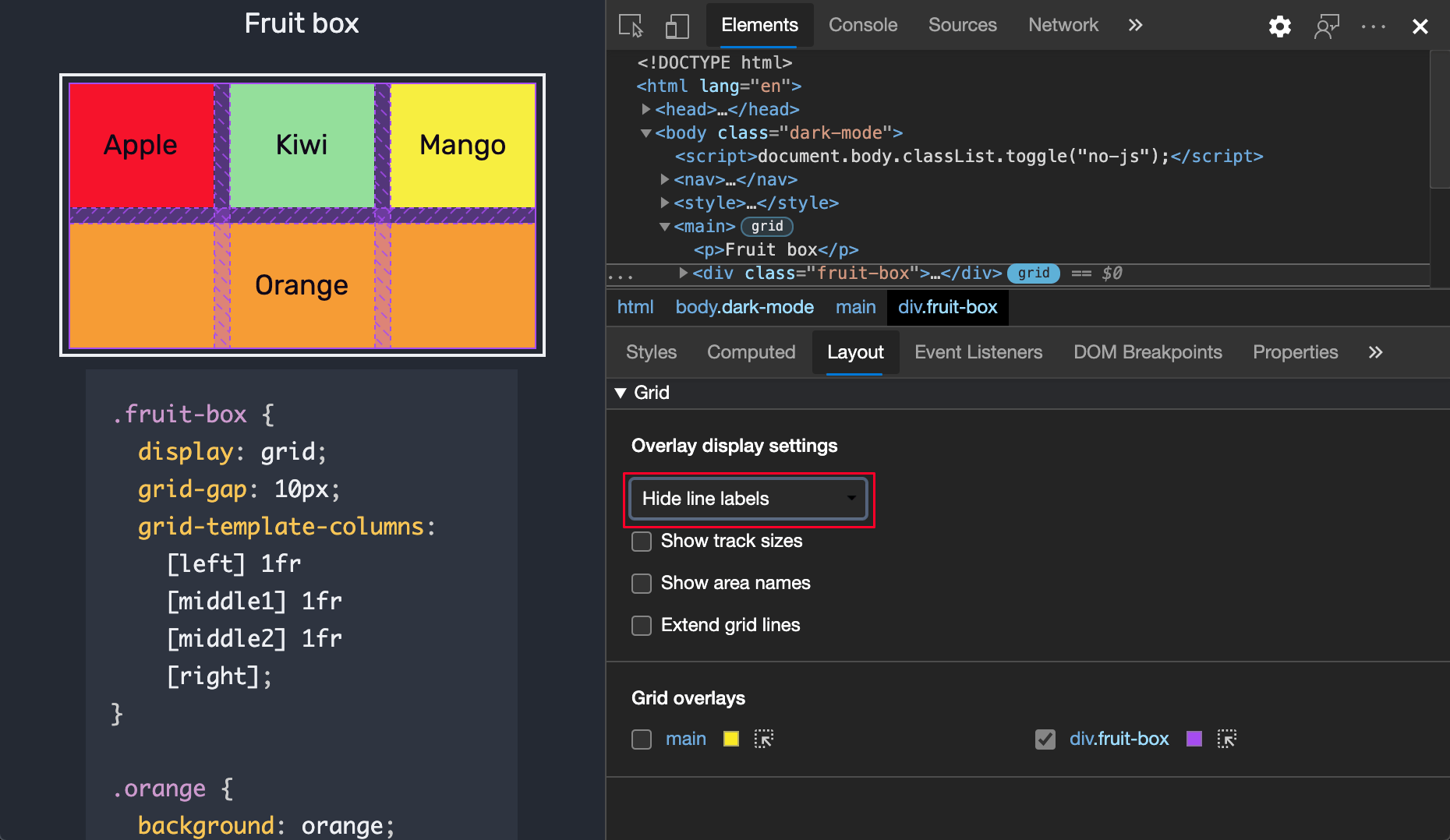This screenshot has height=840, width=1450.
Task: Expand the head element in the DOM tree
Action: (x=646, y=109)
